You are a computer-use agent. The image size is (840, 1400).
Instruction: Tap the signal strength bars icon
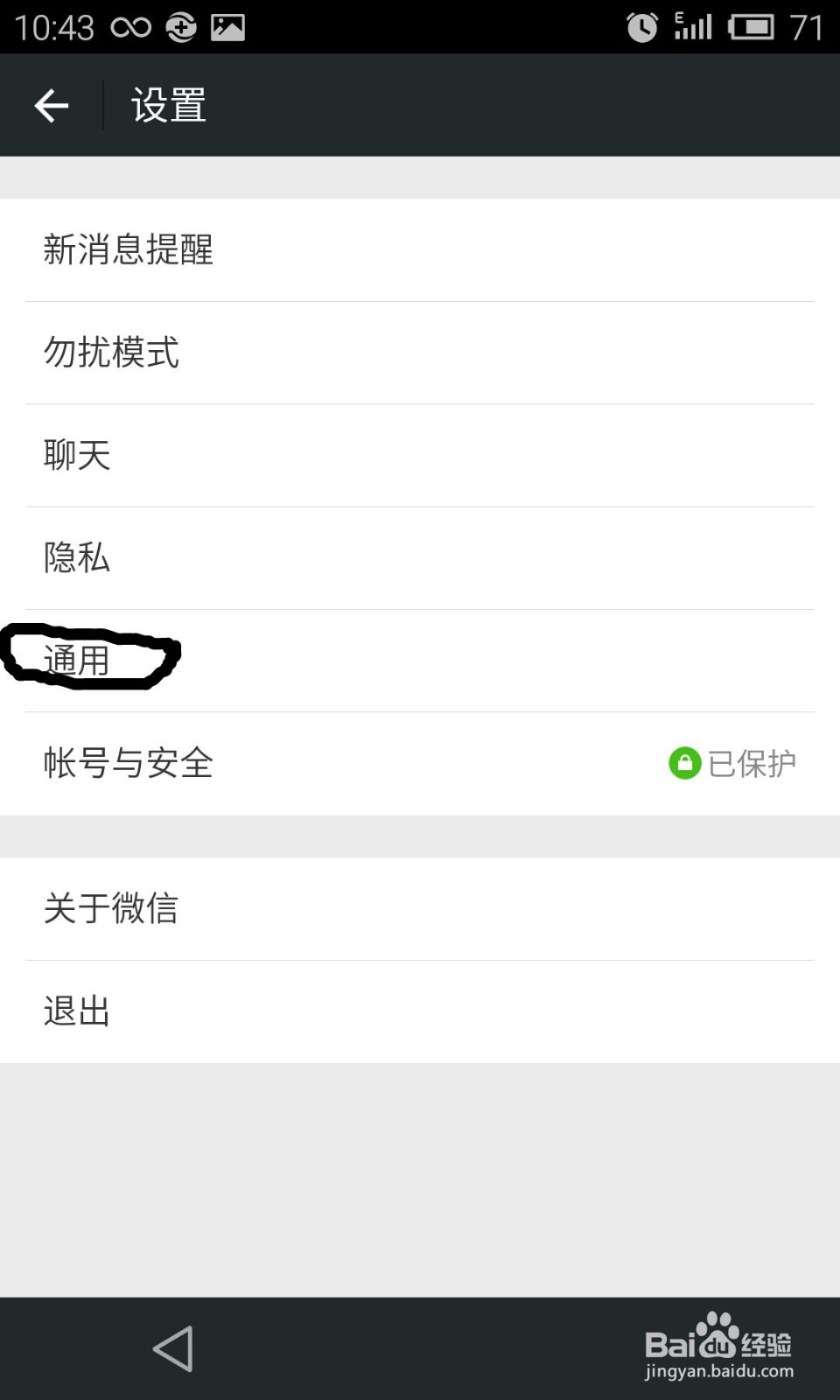tap(693, 26)
